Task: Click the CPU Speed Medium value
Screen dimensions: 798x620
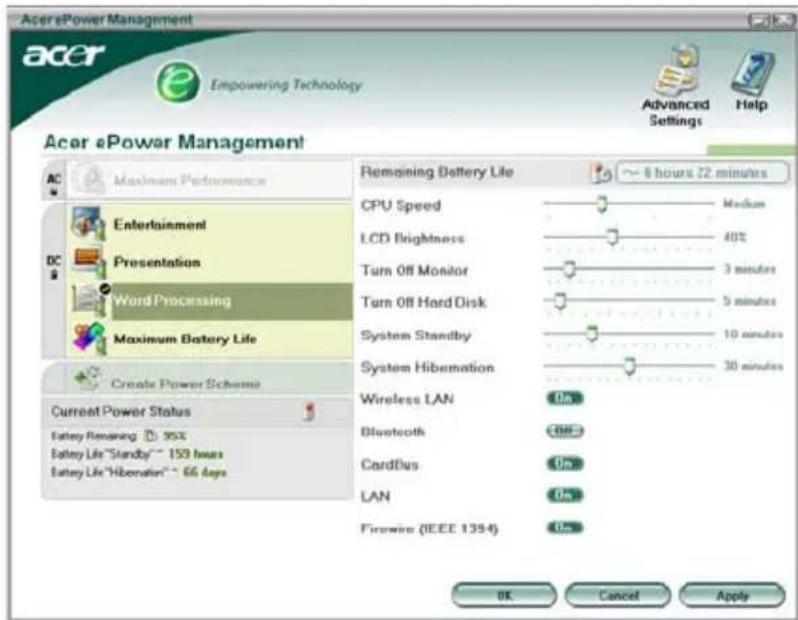Action: [744, 204]
